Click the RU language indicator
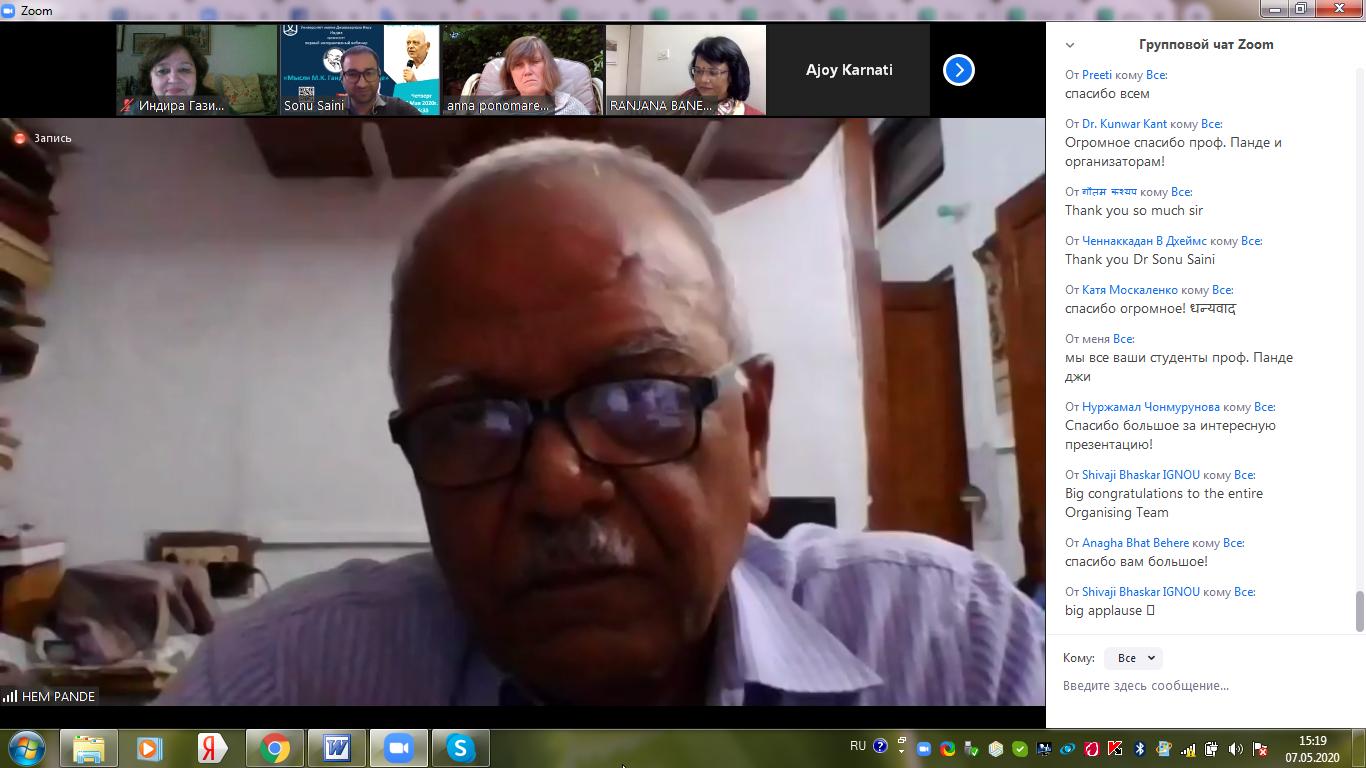This screenshot has height=768, width=1366. click(x=858, y=746)
